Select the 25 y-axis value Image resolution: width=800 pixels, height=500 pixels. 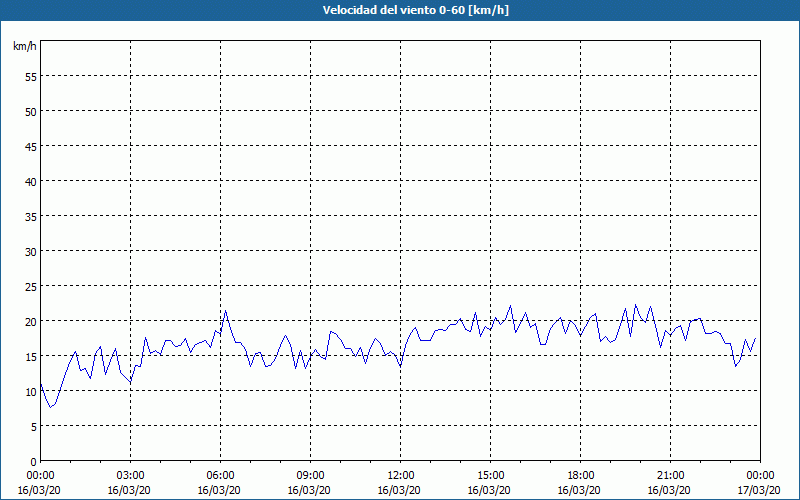pos(31,286)
